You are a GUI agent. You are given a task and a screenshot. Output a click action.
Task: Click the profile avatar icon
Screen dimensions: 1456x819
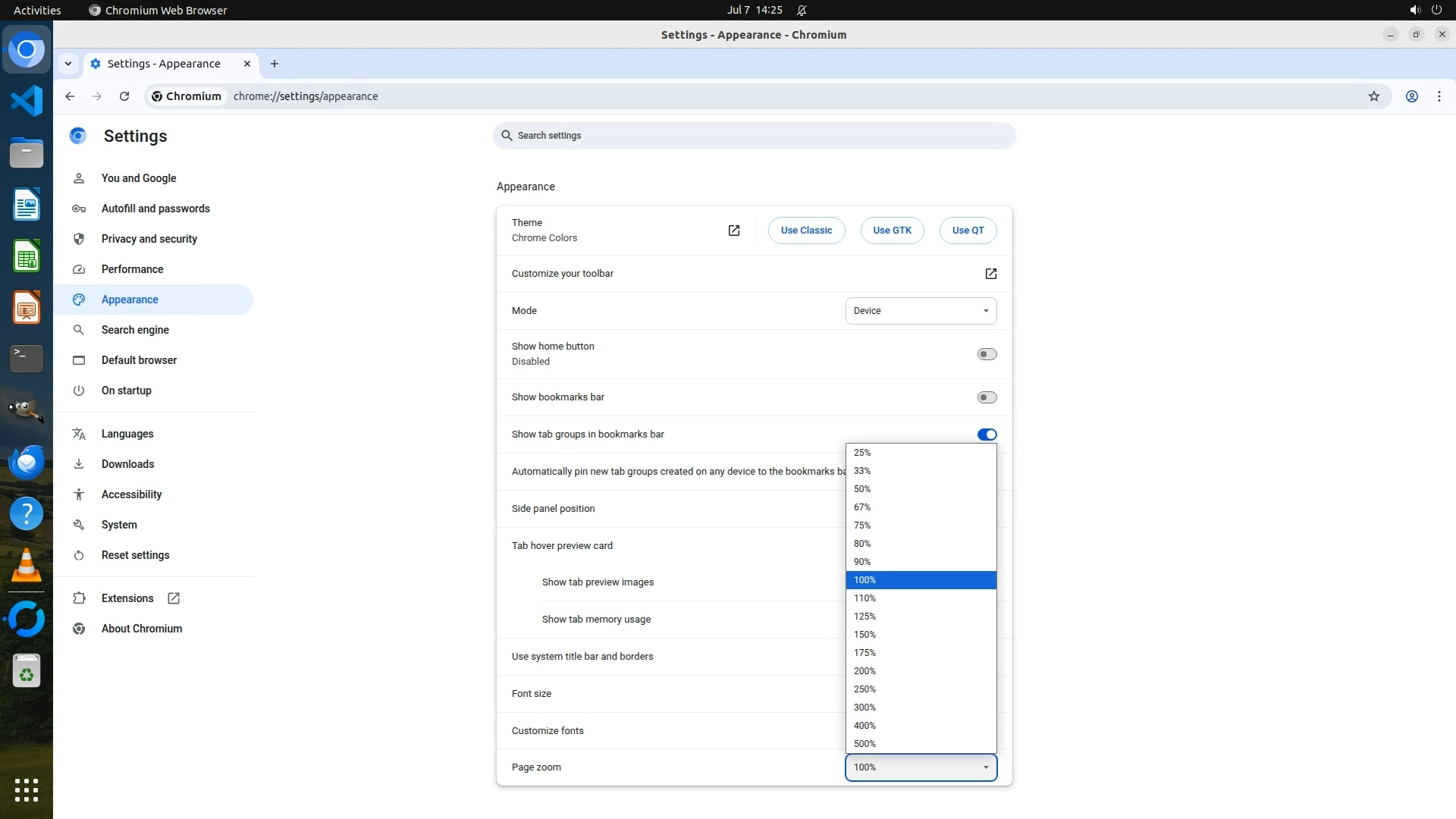tap(1411, 96)
